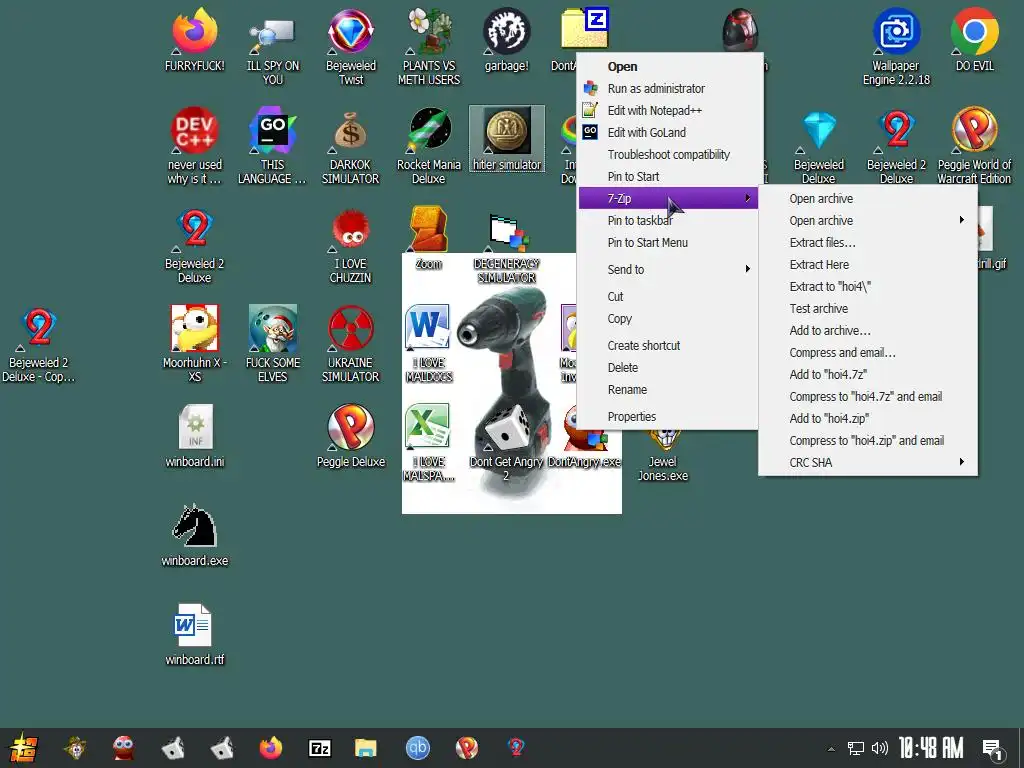Screen dimensions: 1024x768
Task: Choose Run as administrator
Action: 668,88
